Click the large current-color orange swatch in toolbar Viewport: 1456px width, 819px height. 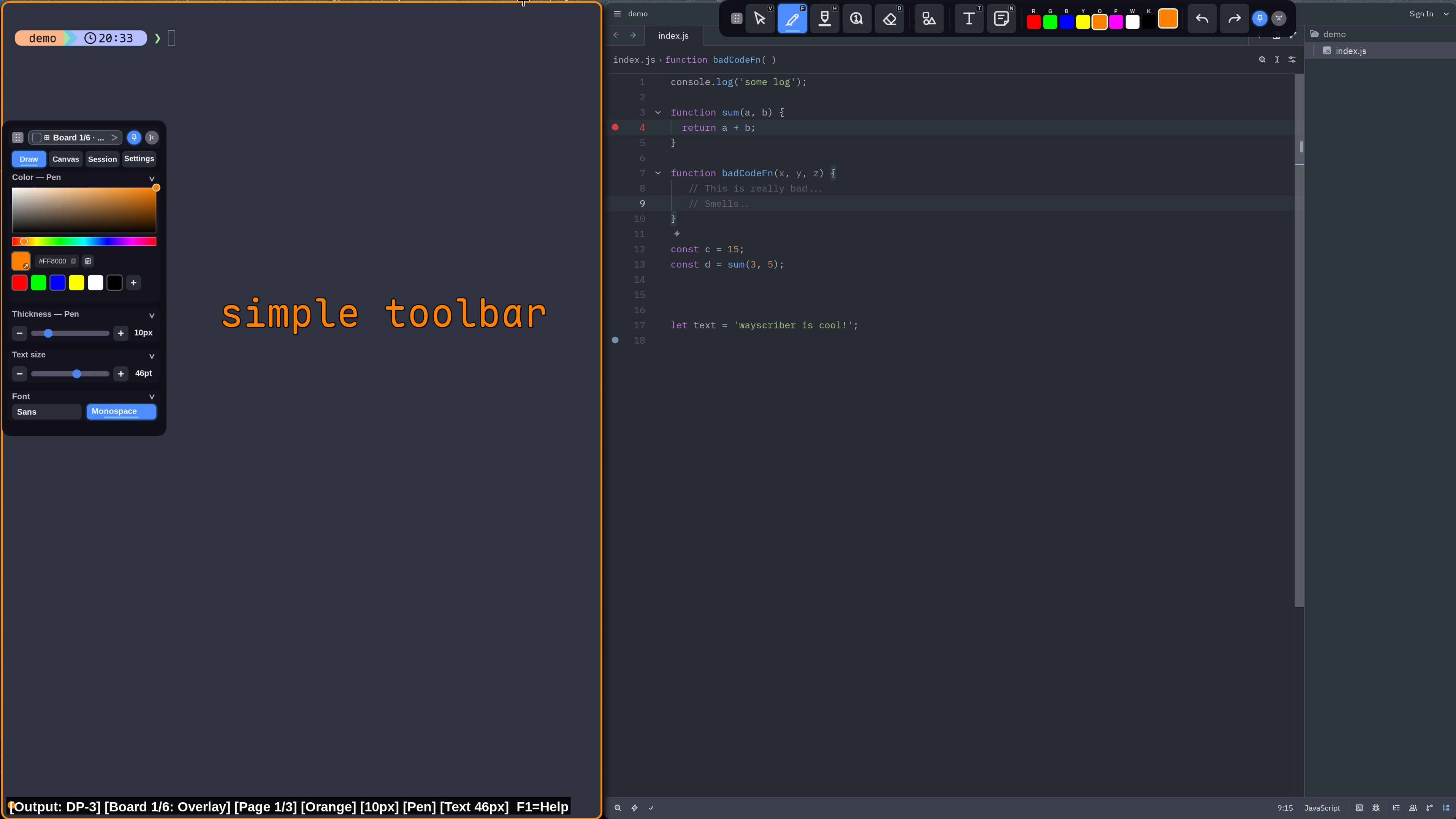click(1168, 19)
